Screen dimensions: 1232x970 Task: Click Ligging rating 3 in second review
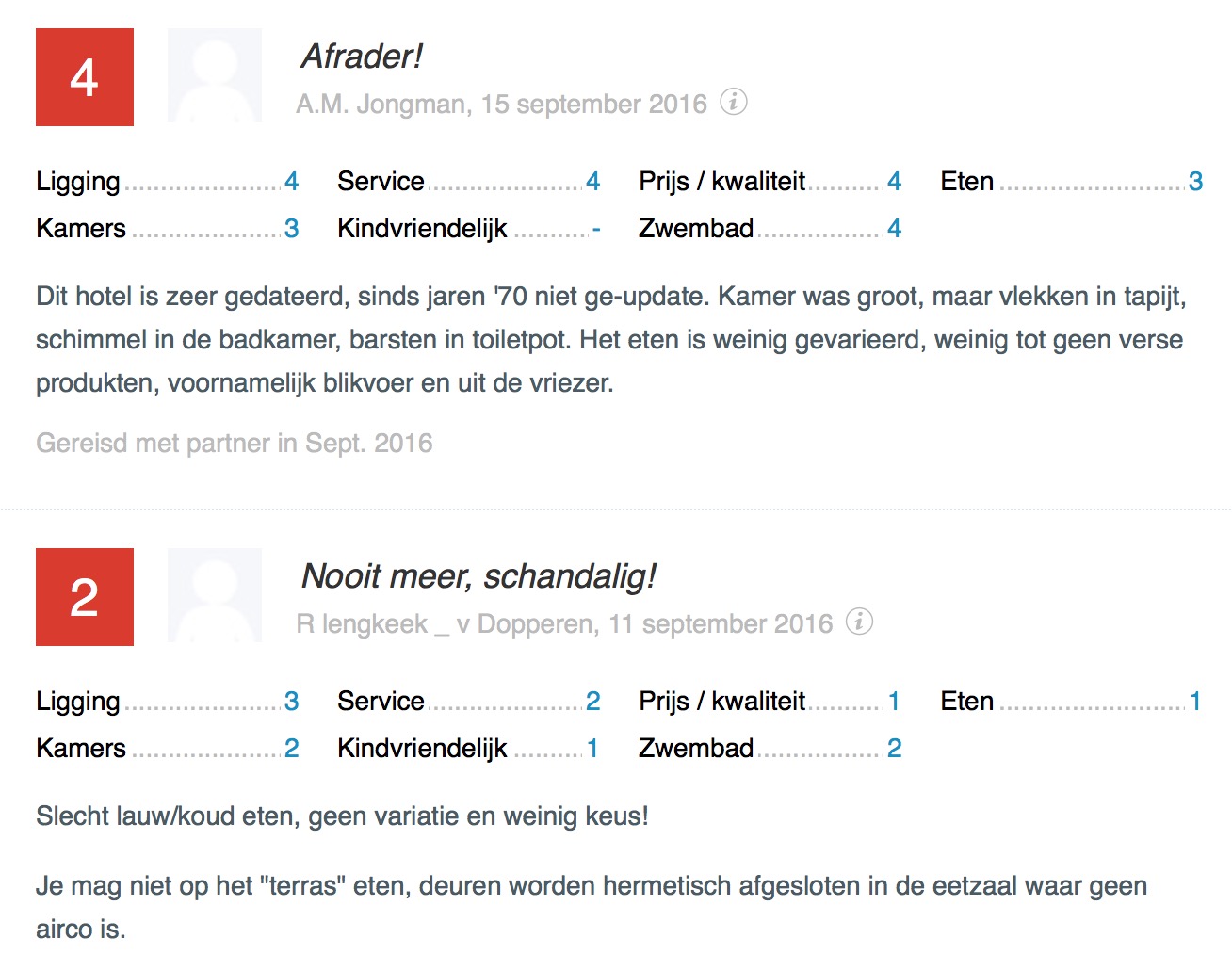click(x=292, y=701)
